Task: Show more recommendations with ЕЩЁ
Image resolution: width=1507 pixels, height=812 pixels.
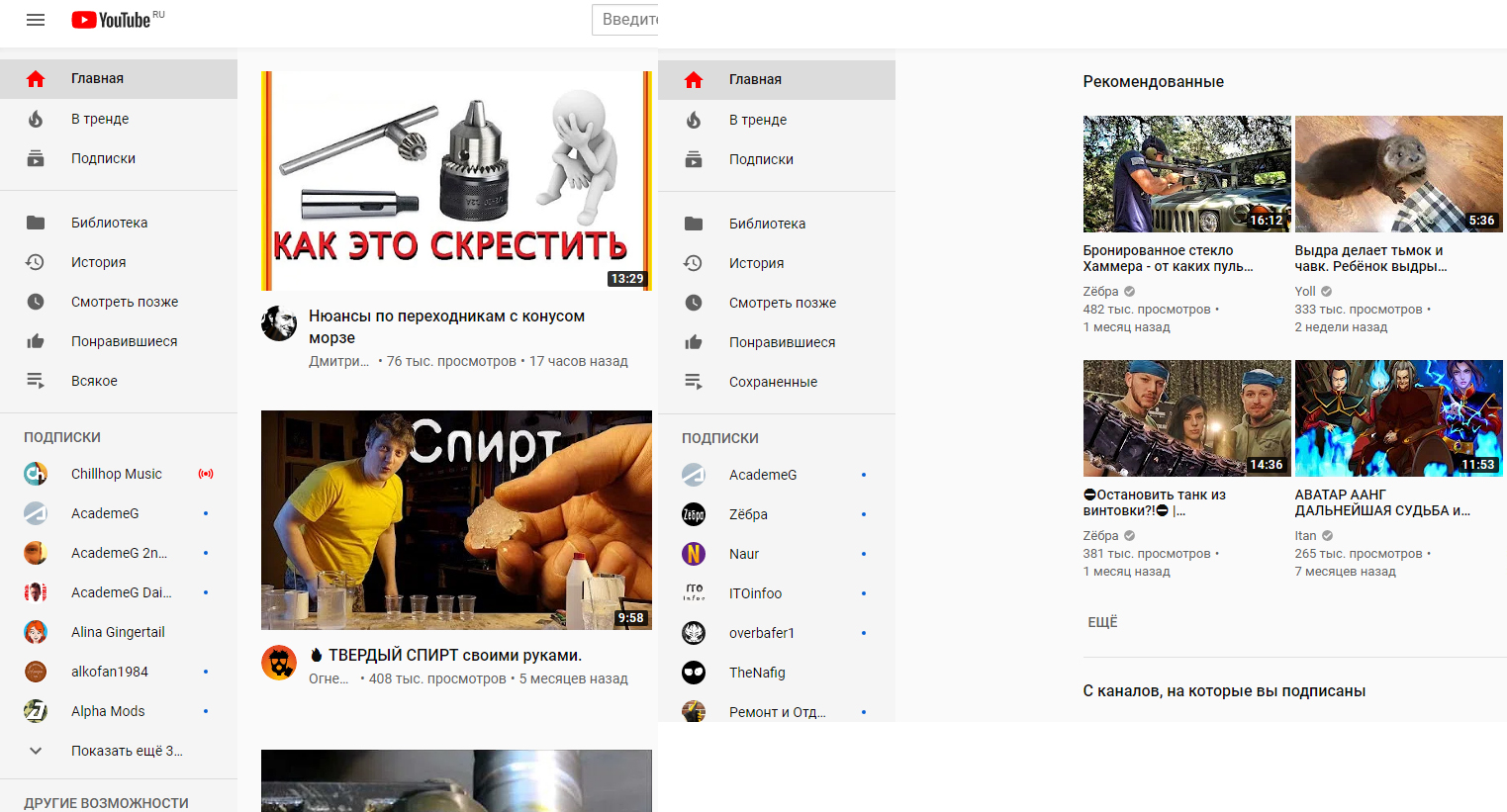Action: click(x=1102, y=622)
